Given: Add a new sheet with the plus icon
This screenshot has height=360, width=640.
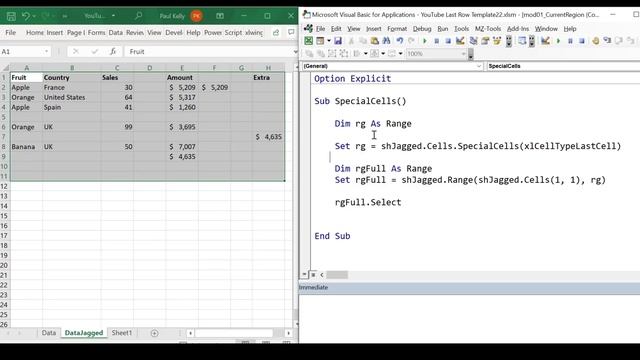Looking at the screenshot, I should 154,333.
